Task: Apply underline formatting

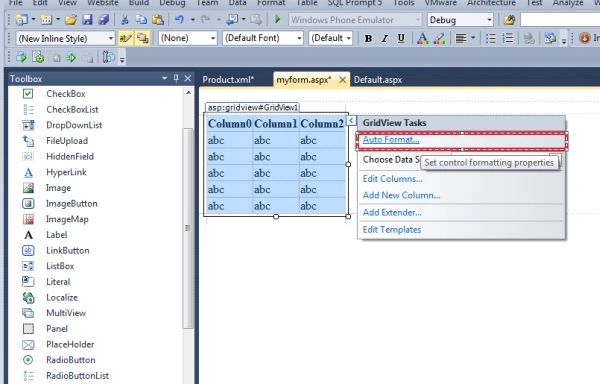Action: [401, 38]
